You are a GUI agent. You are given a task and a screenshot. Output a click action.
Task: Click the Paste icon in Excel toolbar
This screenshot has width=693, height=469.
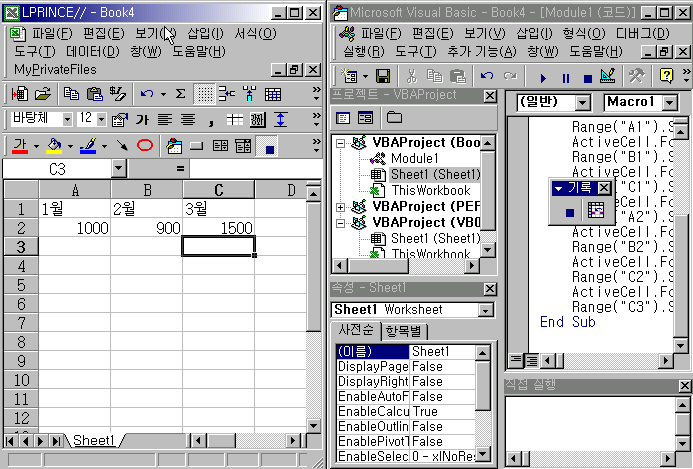[x=94, y=94]
